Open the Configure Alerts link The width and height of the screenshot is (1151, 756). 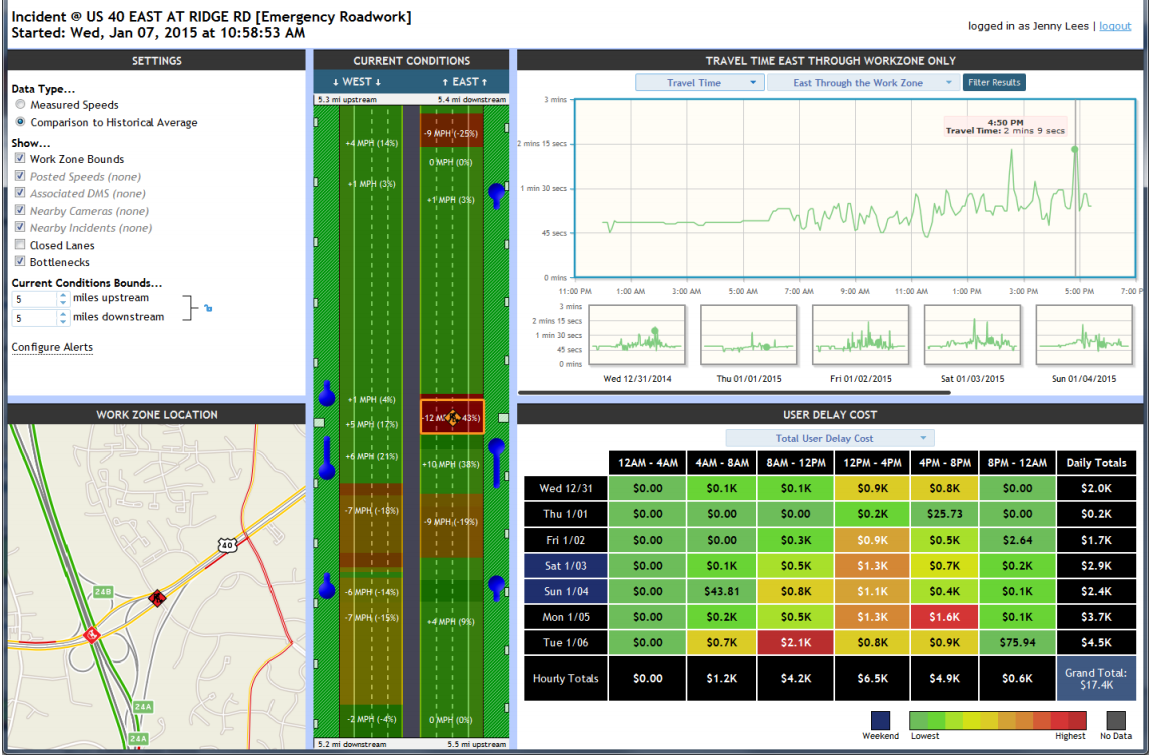[x=52, y=347]
